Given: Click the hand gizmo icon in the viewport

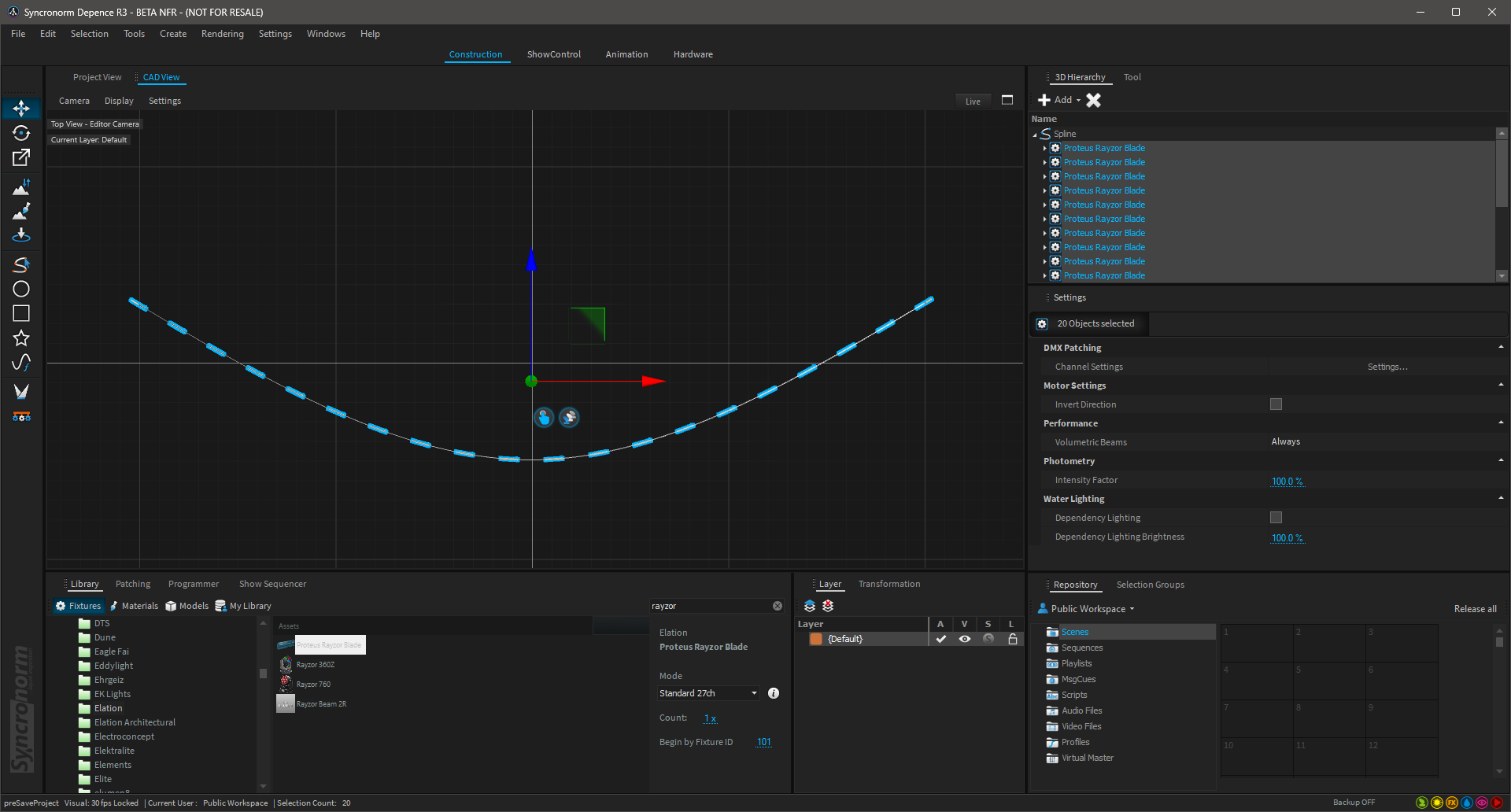Looking at the screenshot, I should click(544, 418).
